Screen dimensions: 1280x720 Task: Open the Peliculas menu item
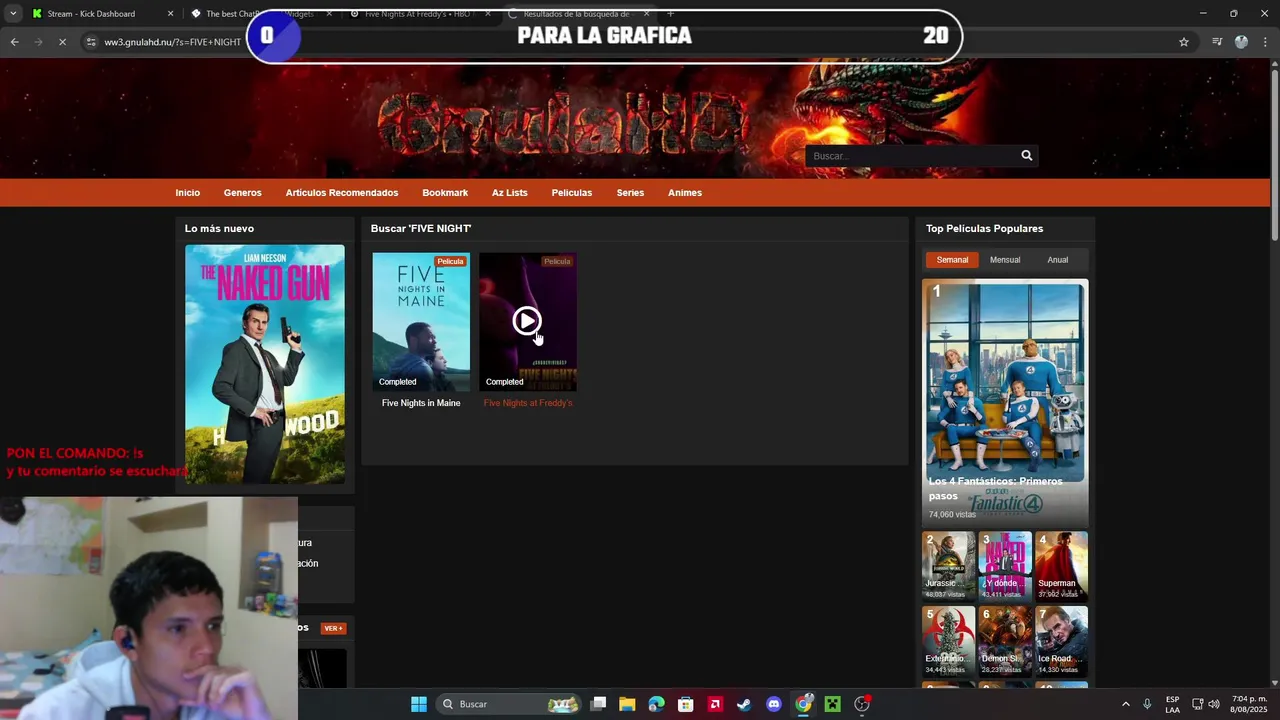point(572,193)
